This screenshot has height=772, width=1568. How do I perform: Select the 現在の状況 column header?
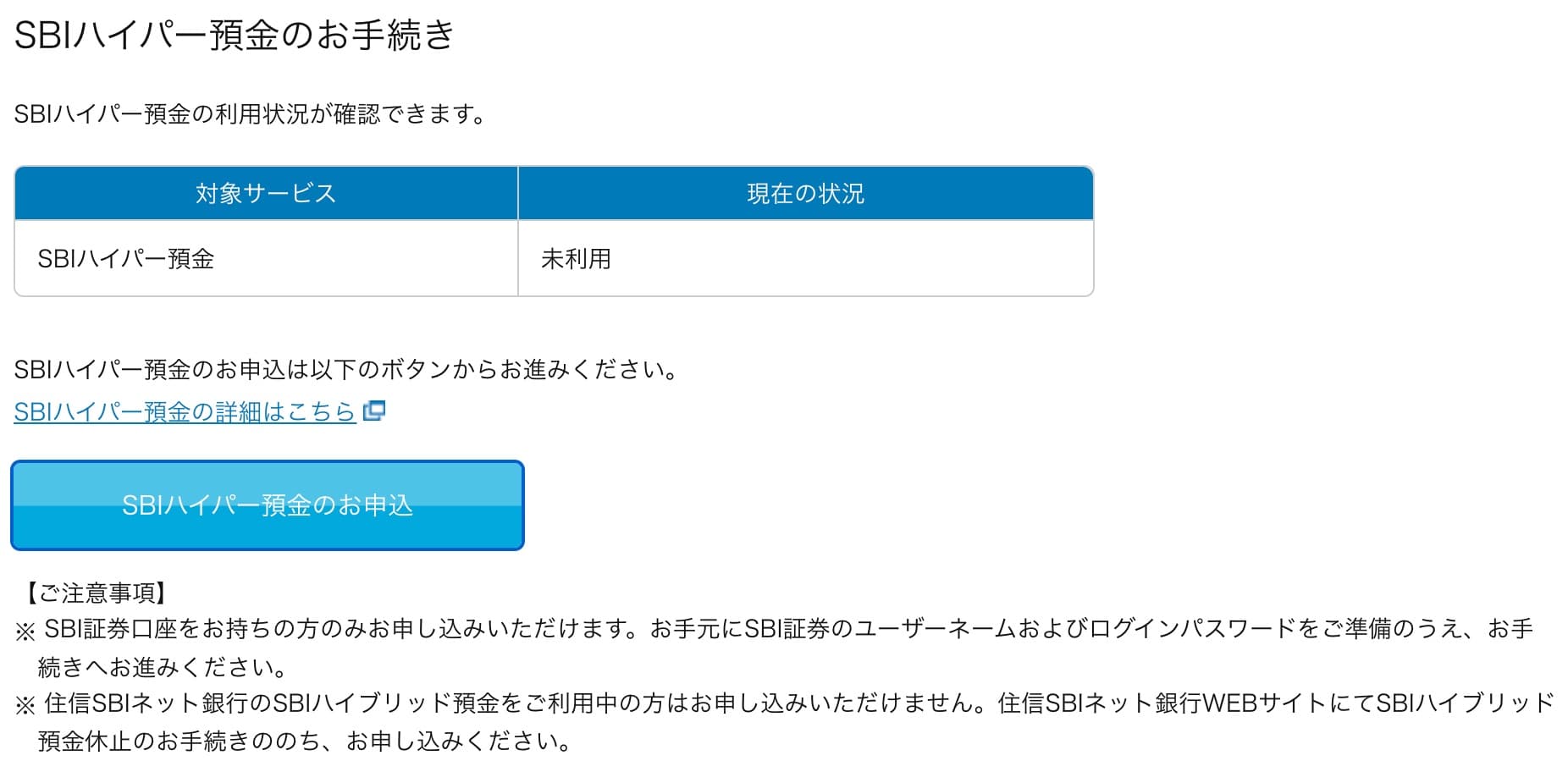click(x=805, y=194)
